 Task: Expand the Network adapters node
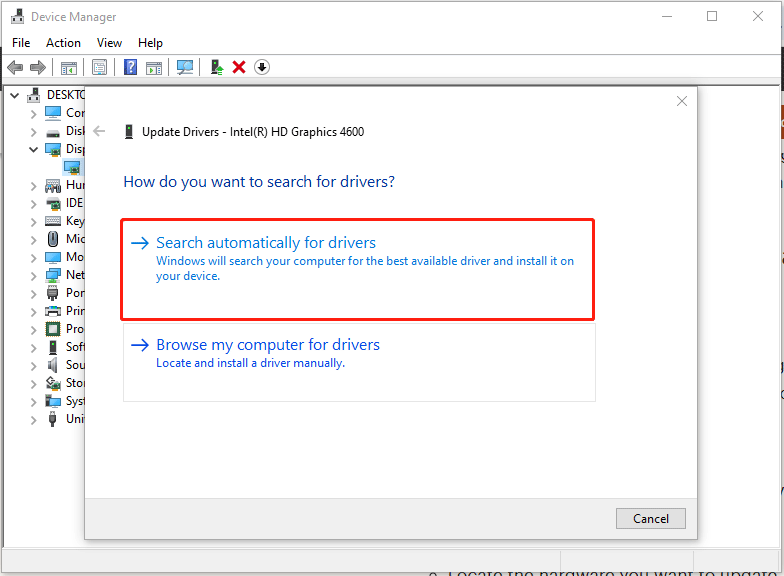[x=34, y=276]
